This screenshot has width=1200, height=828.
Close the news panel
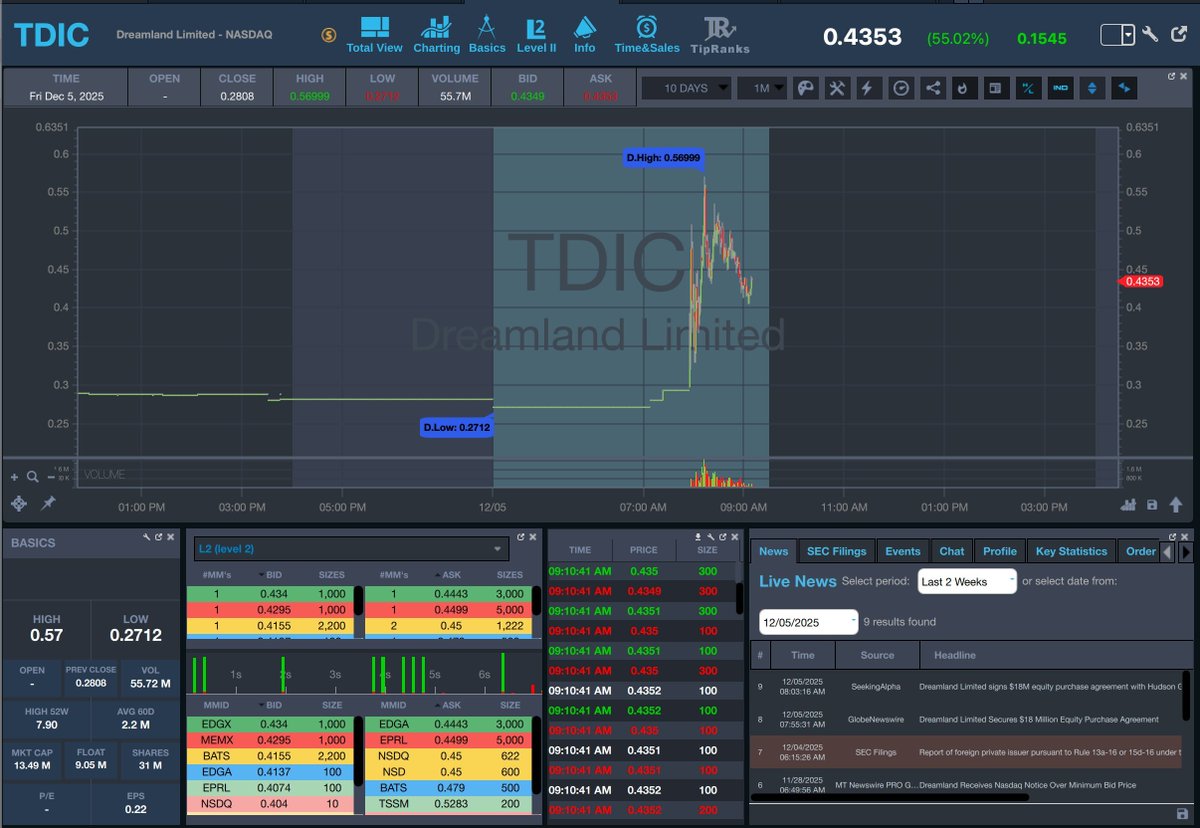[1185, 536]
